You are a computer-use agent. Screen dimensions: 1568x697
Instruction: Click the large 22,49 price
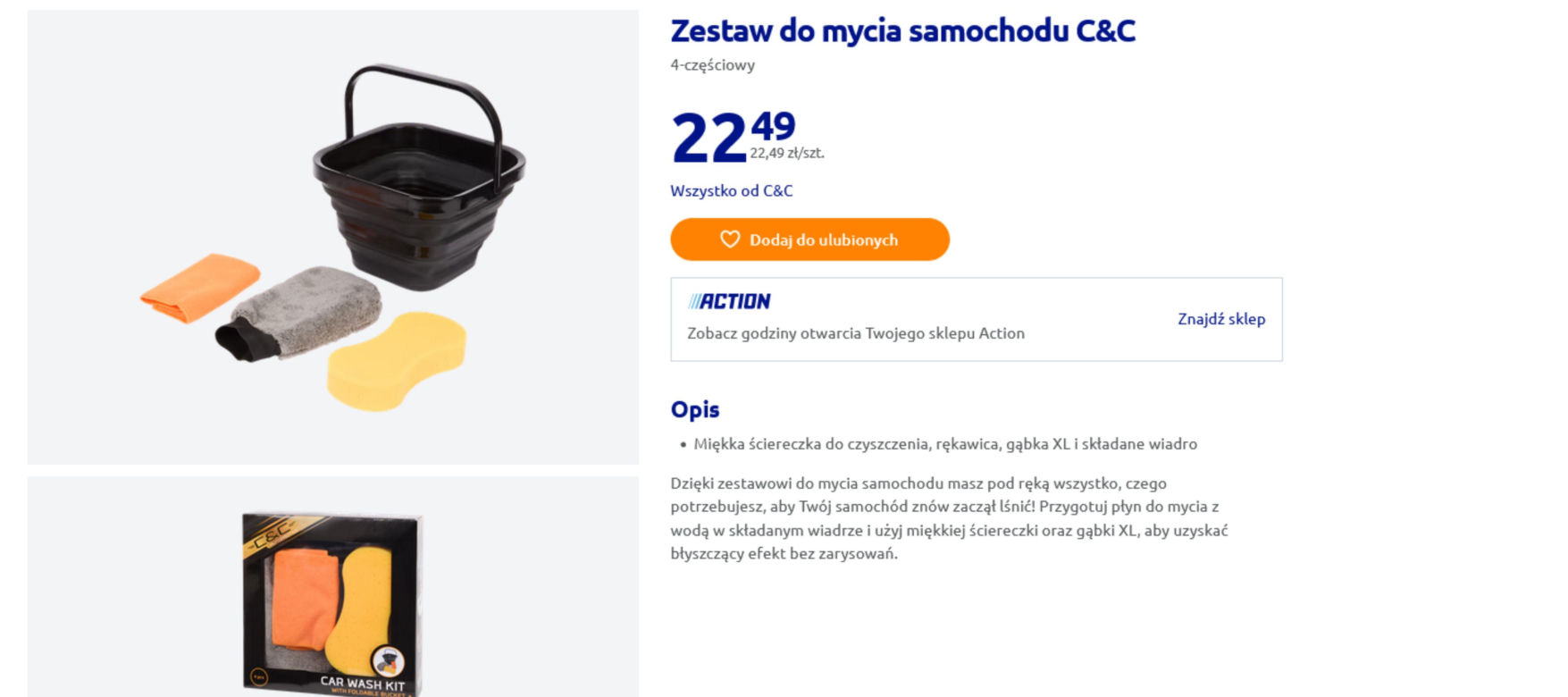pos(733,136)
